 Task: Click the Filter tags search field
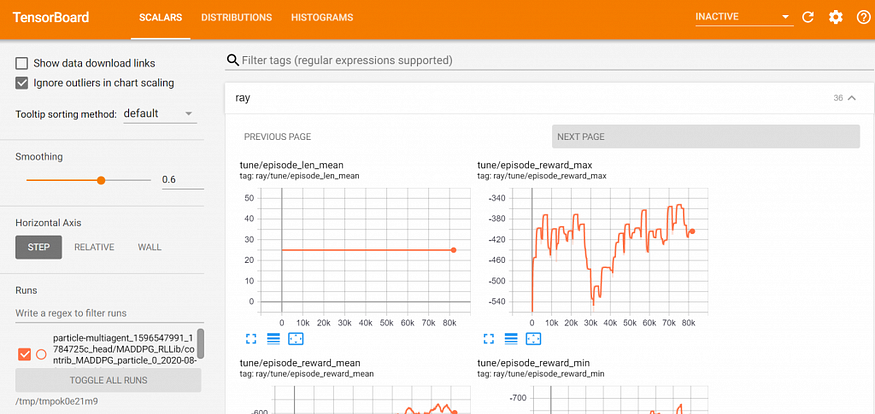click(x=550, y=60)
